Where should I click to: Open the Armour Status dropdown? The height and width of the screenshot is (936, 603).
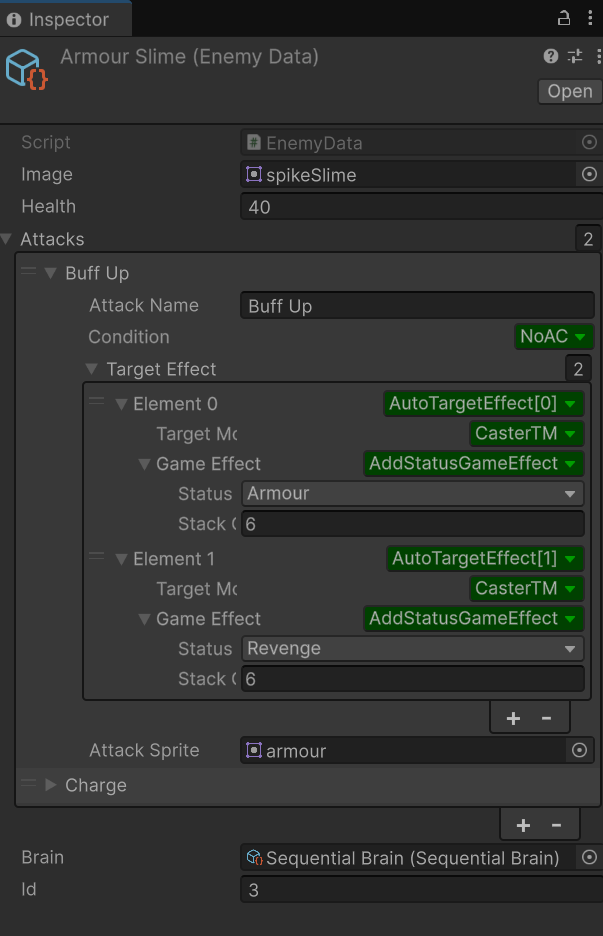point(412,494)
